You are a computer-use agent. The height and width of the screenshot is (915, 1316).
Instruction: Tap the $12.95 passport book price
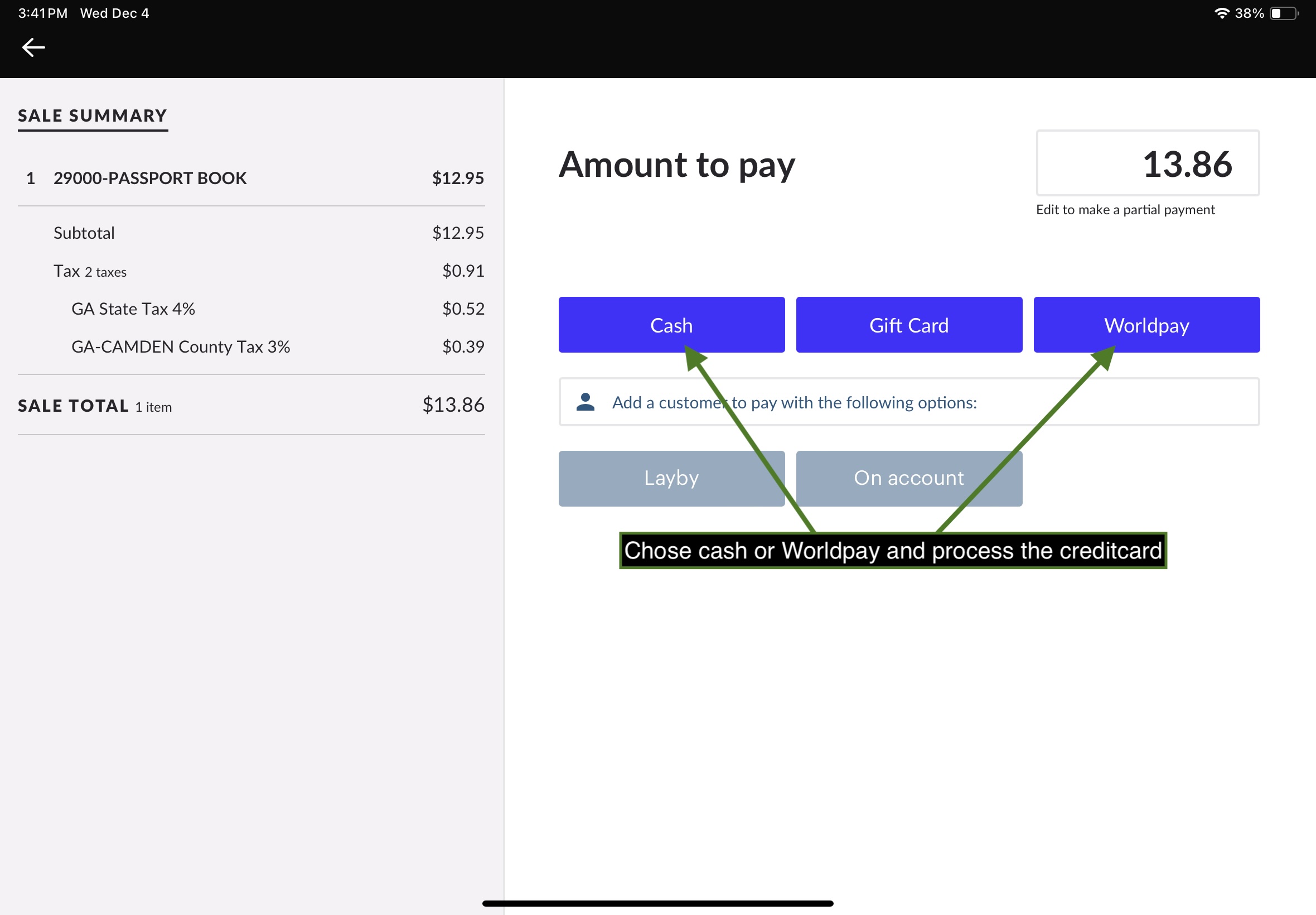[x=458, y=179]
